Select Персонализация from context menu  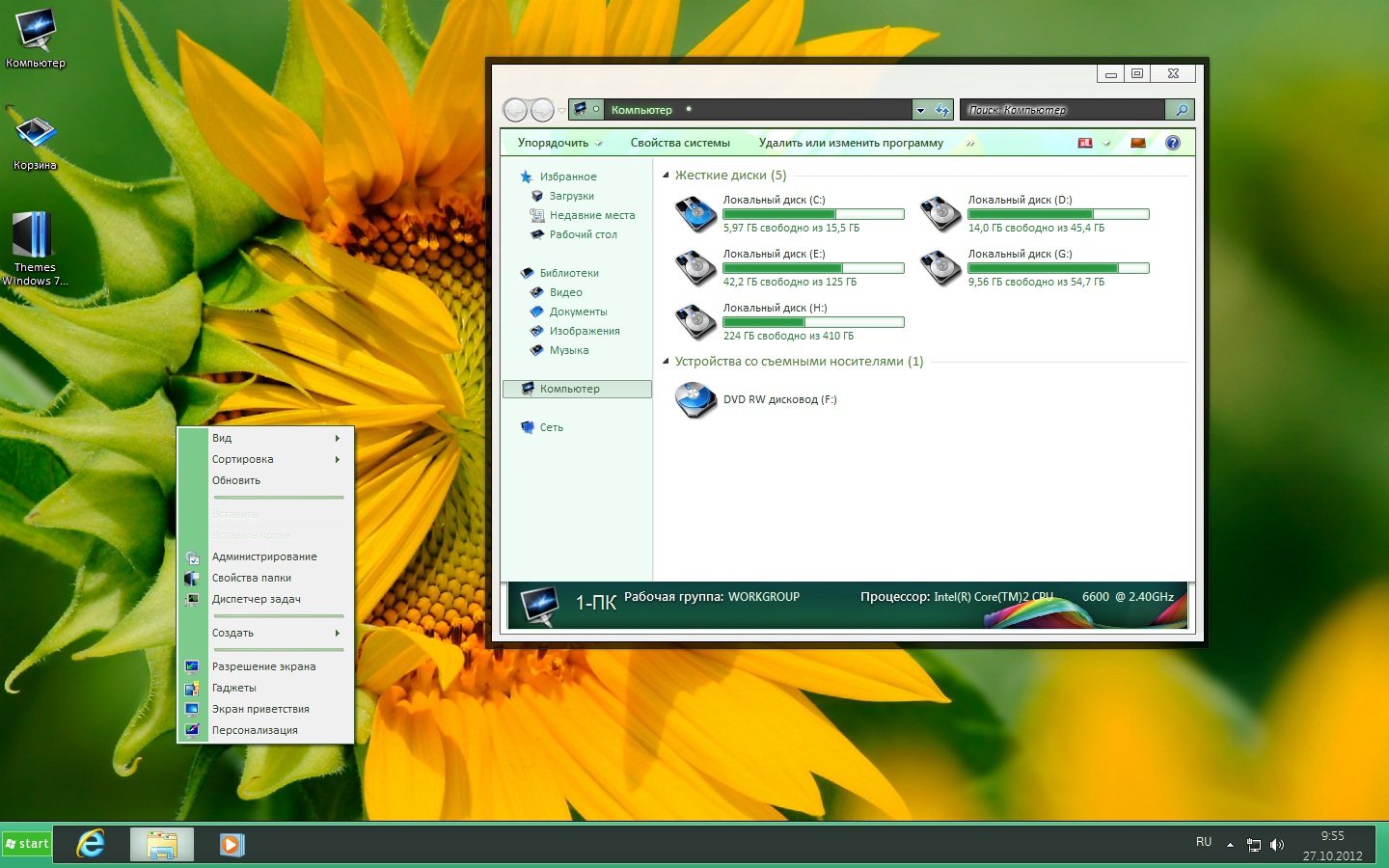(x=255, y=730)
